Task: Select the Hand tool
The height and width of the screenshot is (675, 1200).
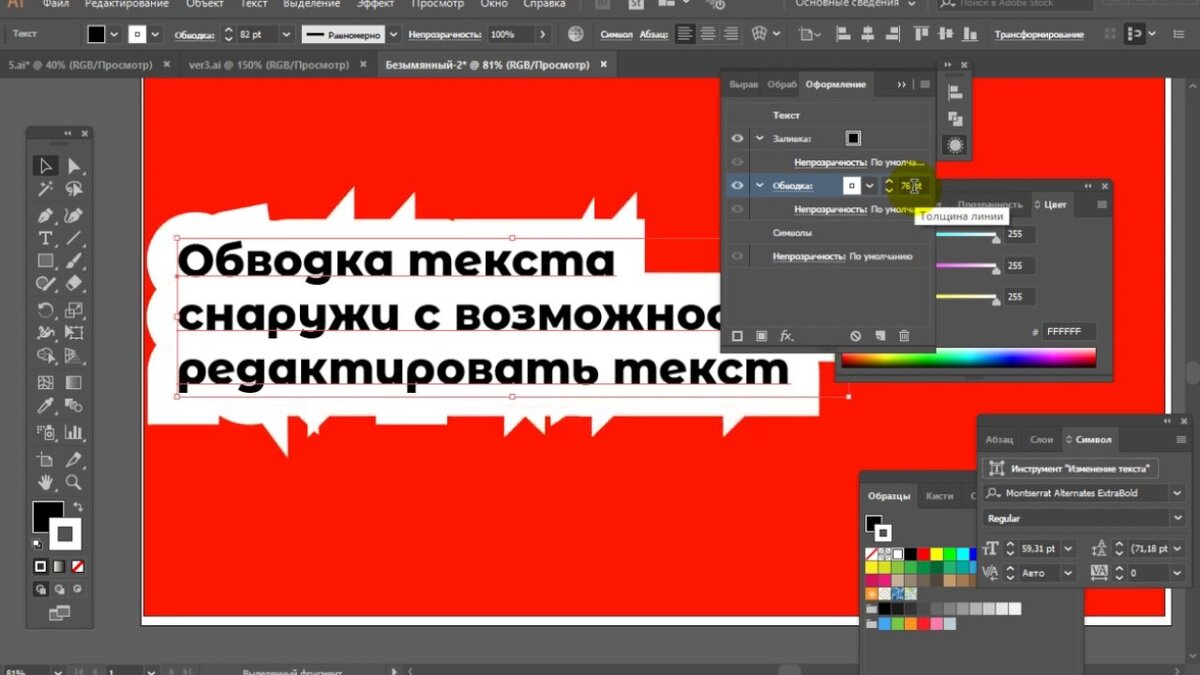Action: pyautogui.click(x=45, y=482)
